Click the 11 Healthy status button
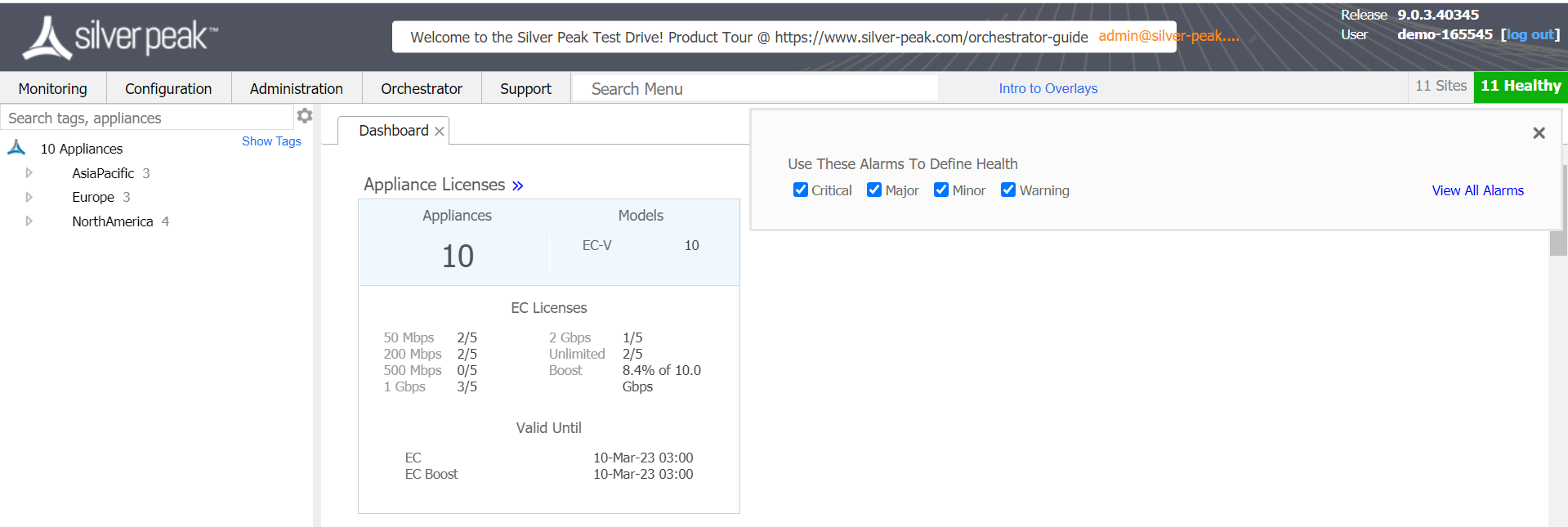Image resolution: width=1568 pixels, height=527 pixels. pos(1521,86)
